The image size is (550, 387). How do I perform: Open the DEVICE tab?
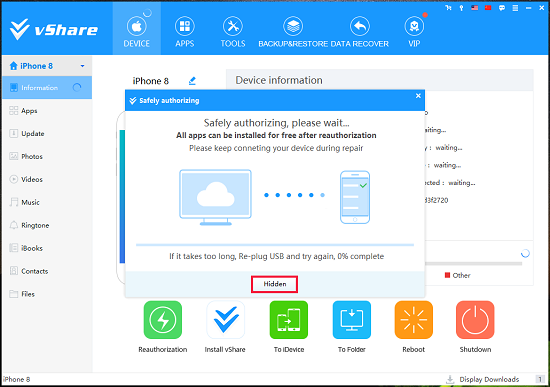pyautogui.click(x=136, y=29)
